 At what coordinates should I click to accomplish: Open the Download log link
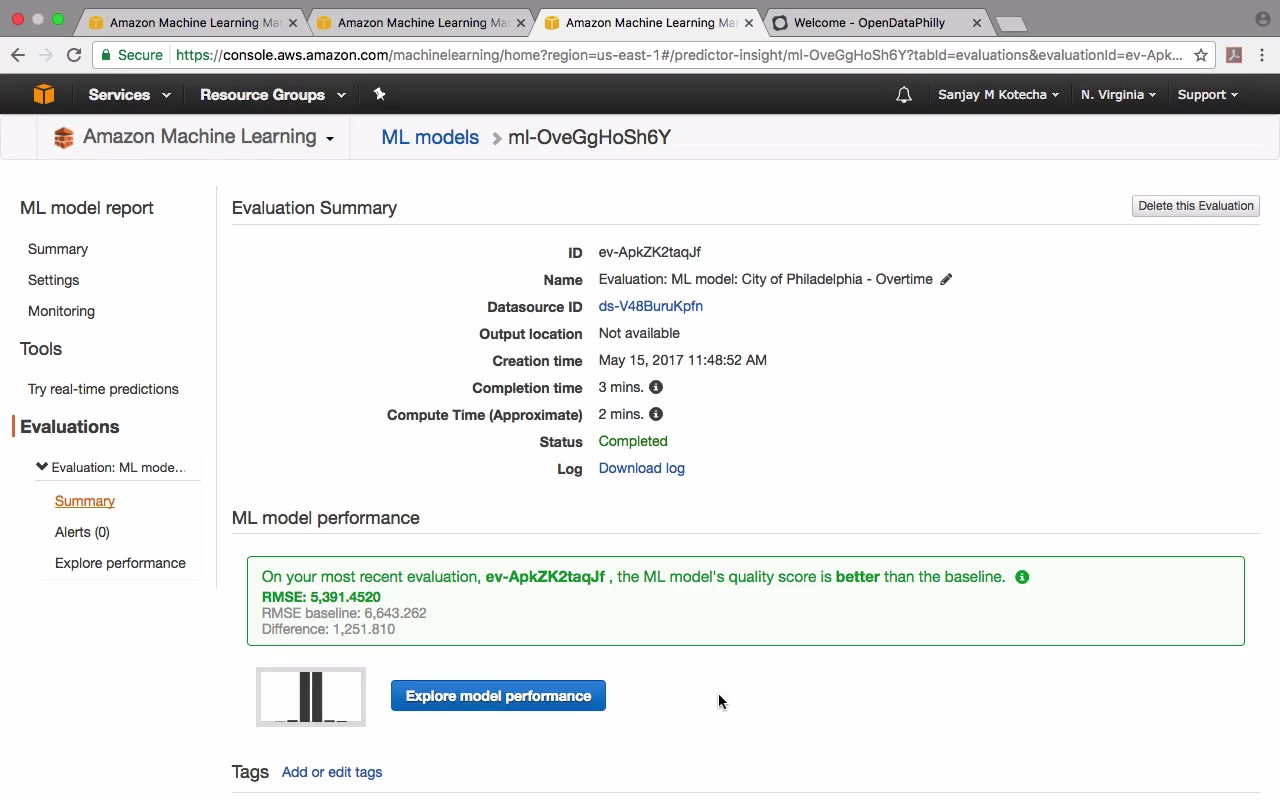641,468
